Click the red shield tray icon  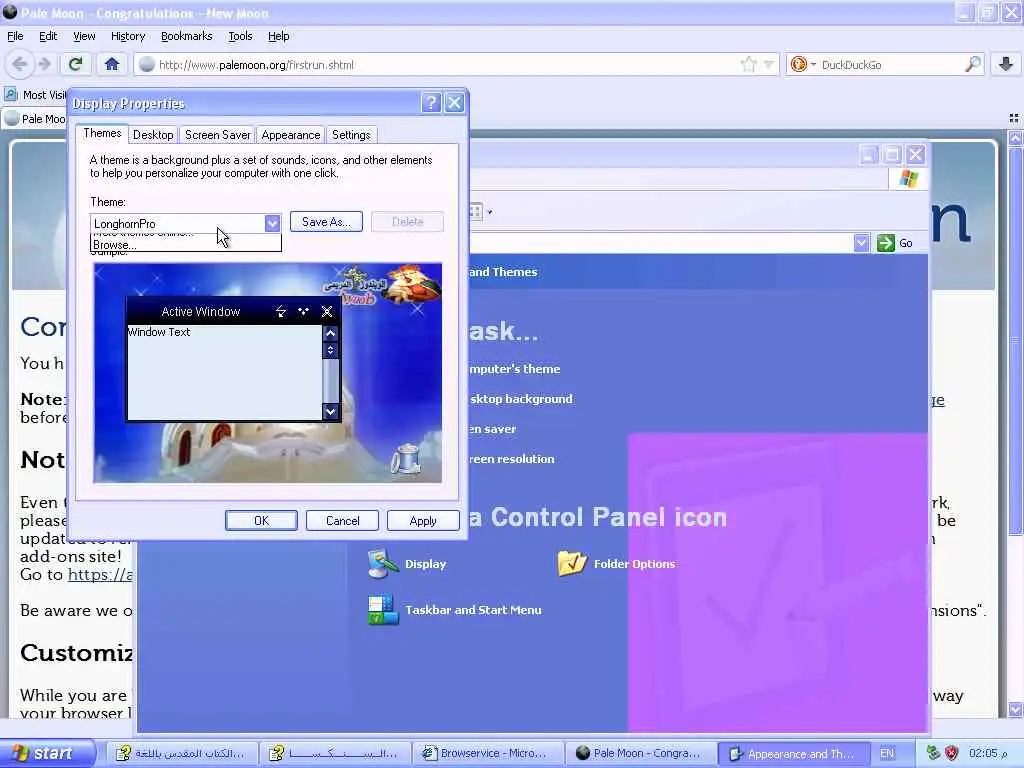tap(952, 753)
